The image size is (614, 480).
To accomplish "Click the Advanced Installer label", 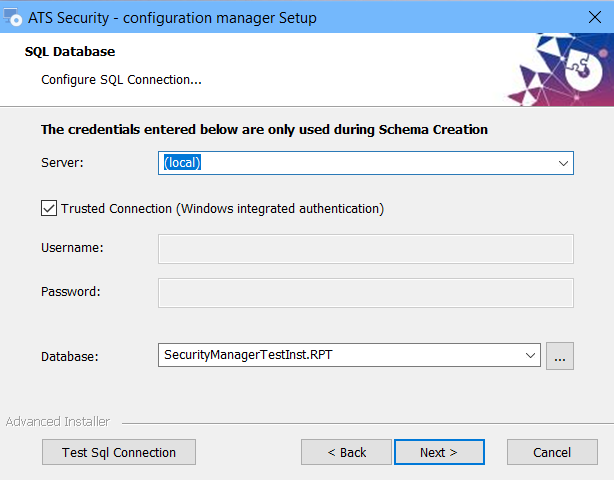I will tap(58, 422).
